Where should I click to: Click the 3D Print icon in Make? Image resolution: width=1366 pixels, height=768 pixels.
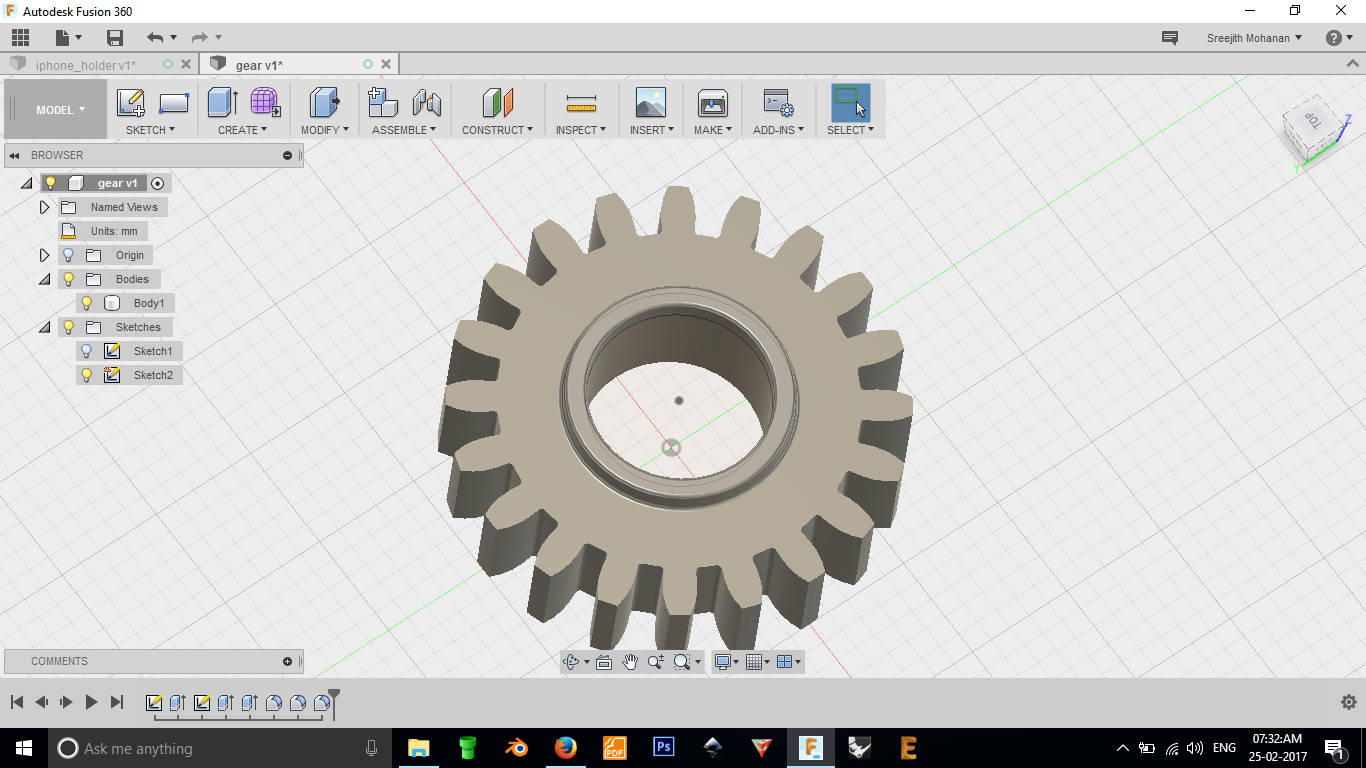(713, 103)
